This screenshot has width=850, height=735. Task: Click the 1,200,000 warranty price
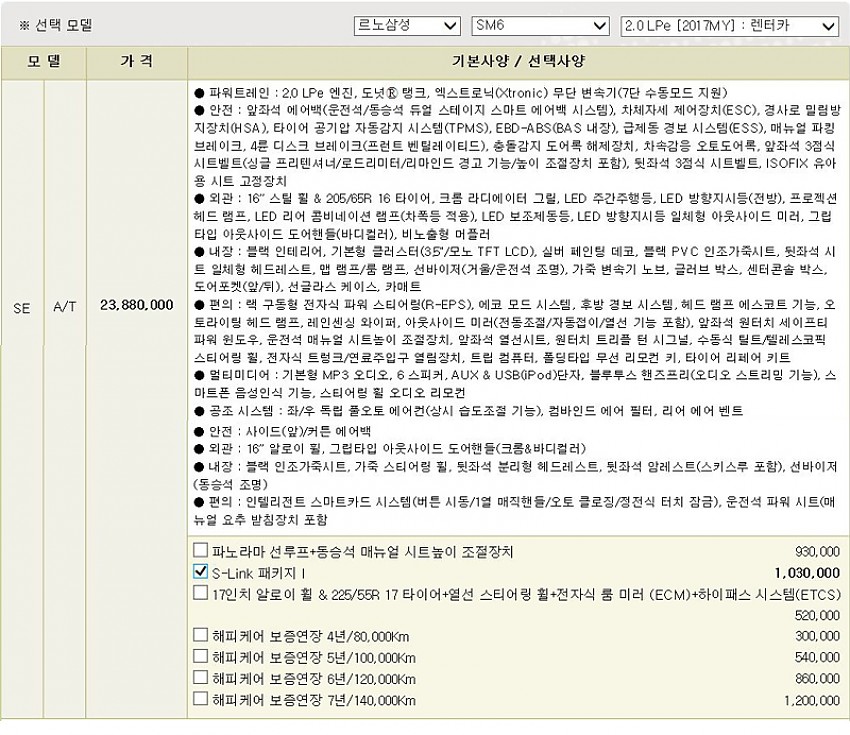(x=813, y=700)
